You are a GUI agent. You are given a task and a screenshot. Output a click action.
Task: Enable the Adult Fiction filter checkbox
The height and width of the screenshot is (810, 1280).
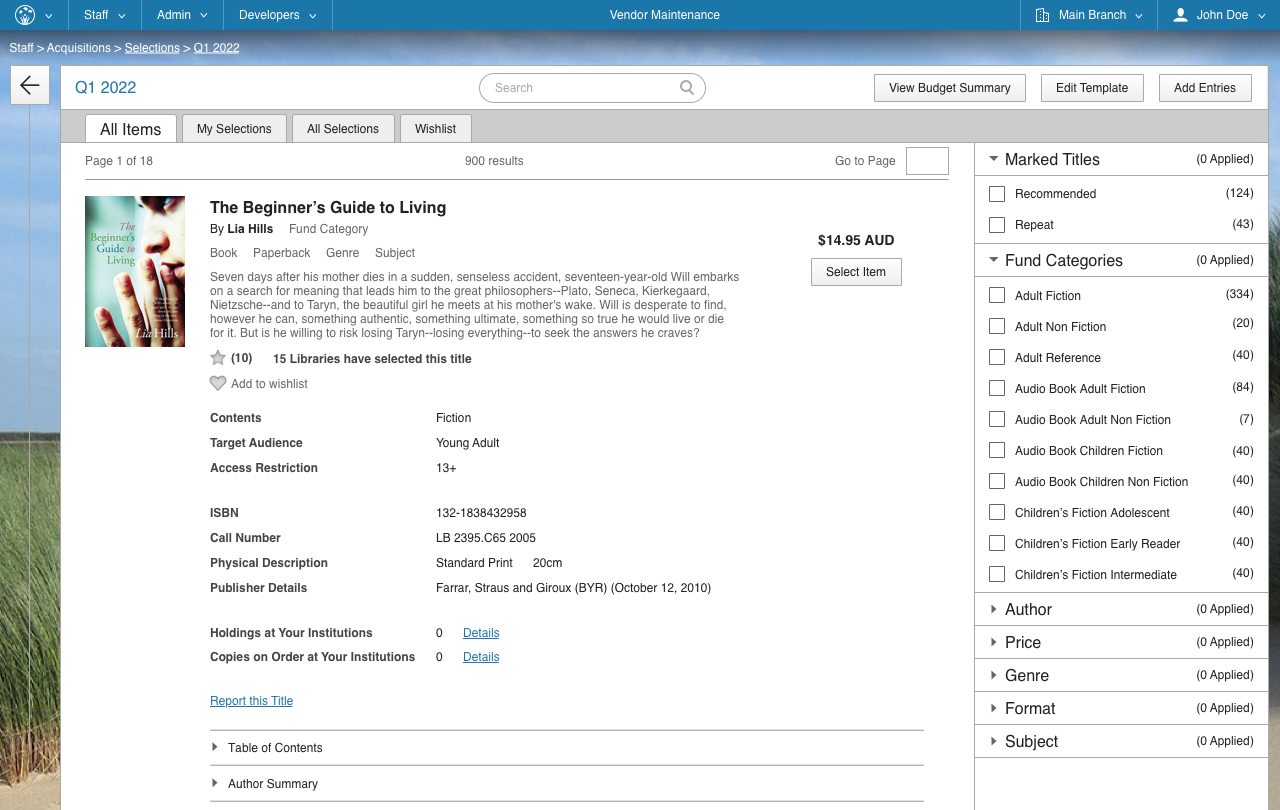(997, 296)
